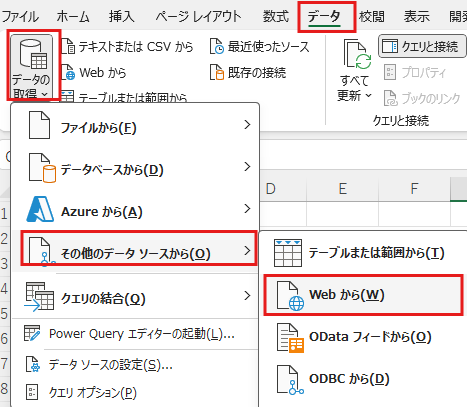
Task: Expand the その他のデータ ソースから submenu arrow
Action: [x=247, y=250]
